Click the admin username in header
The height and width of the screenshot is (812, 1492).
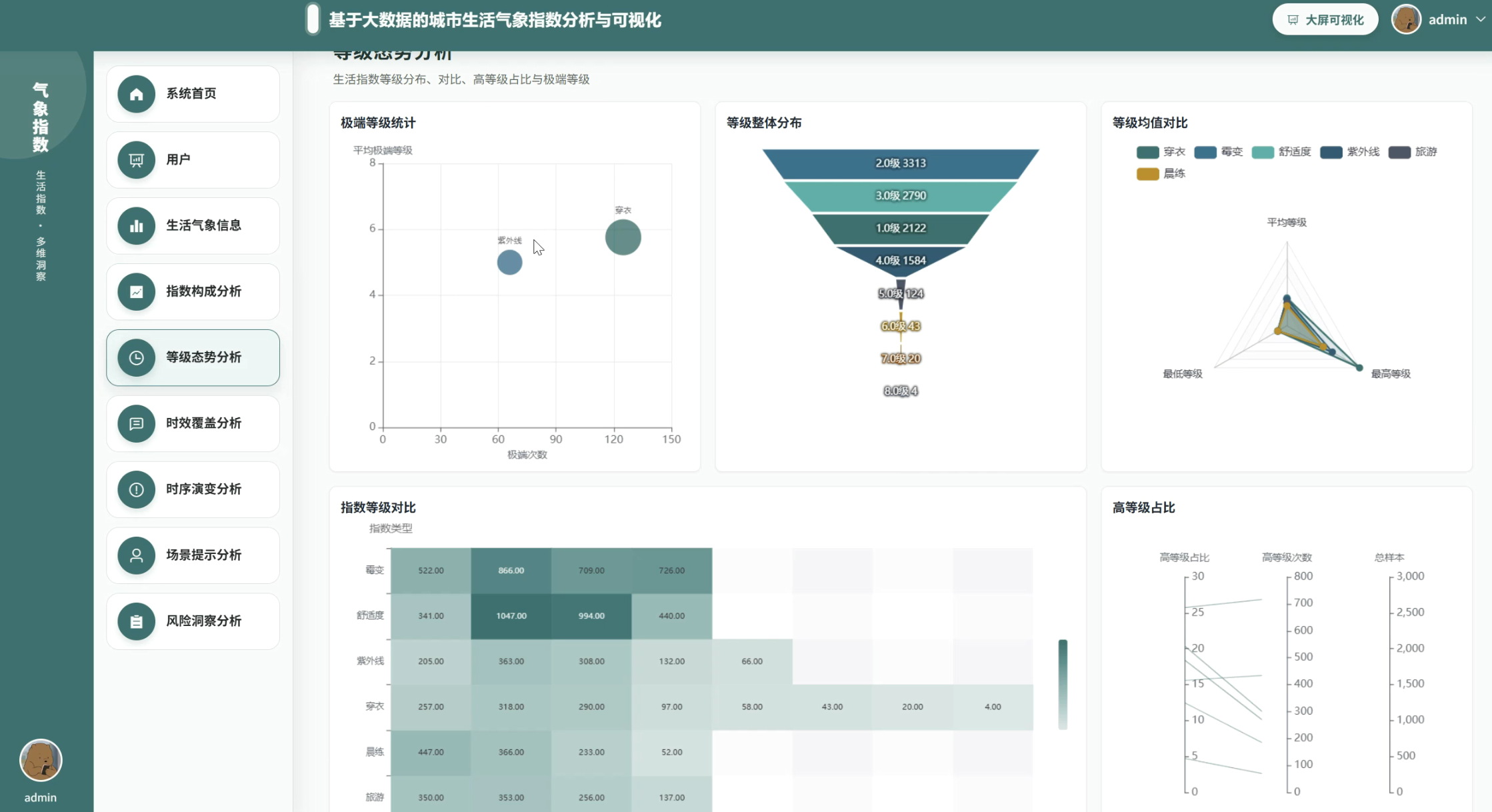pyautogui.click(x=1447, y=20)
